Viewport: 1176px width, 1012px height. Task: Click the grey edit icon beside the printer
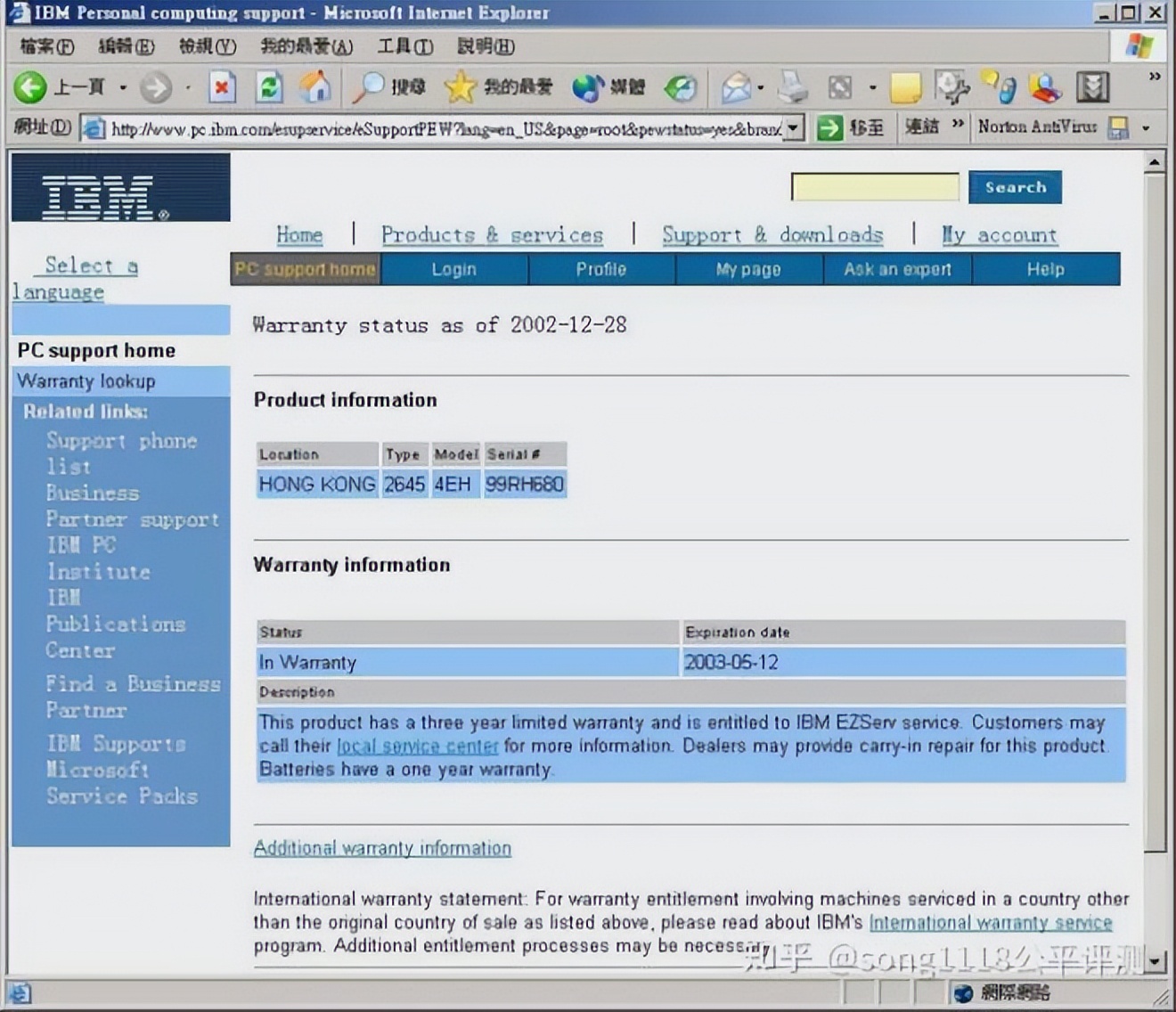840,86
